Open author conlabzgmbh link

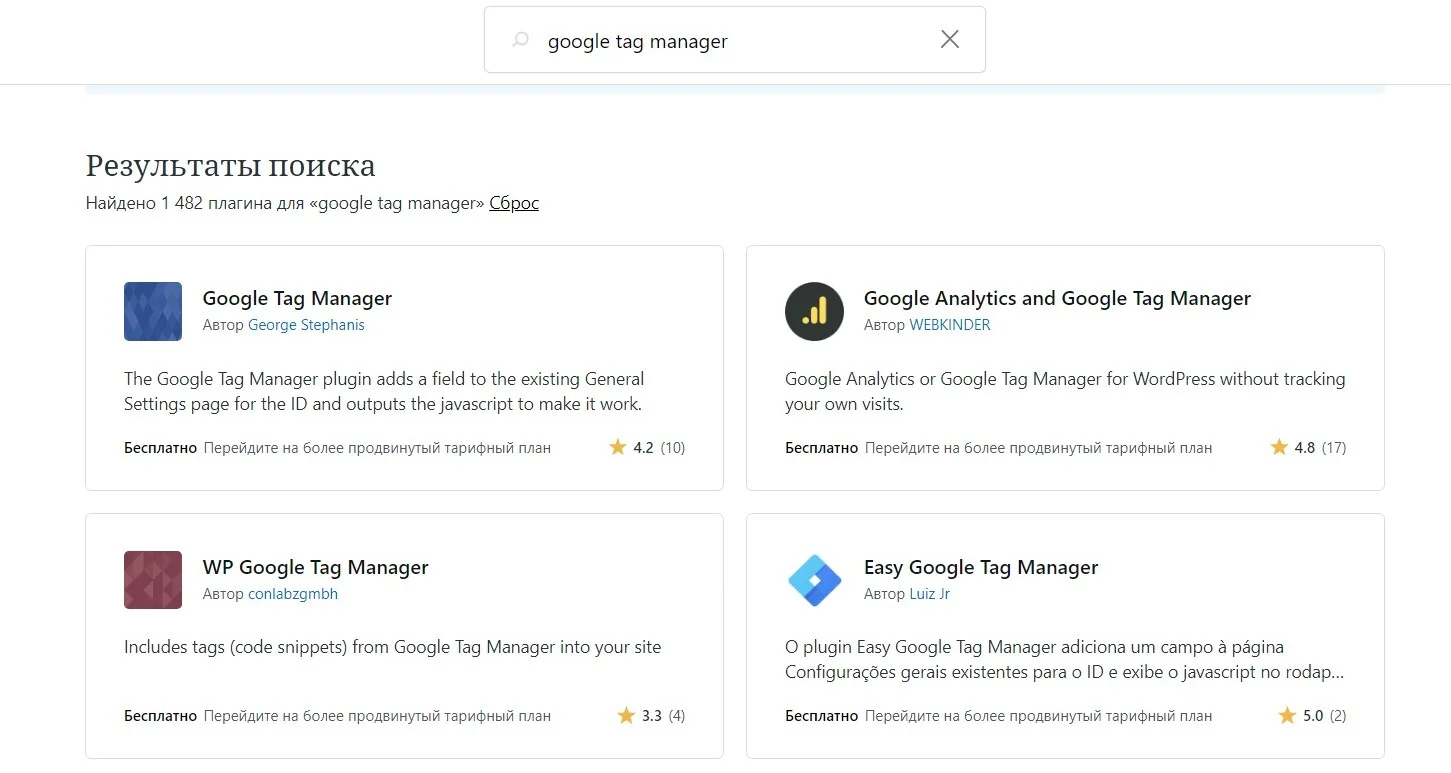pos(293,594)
